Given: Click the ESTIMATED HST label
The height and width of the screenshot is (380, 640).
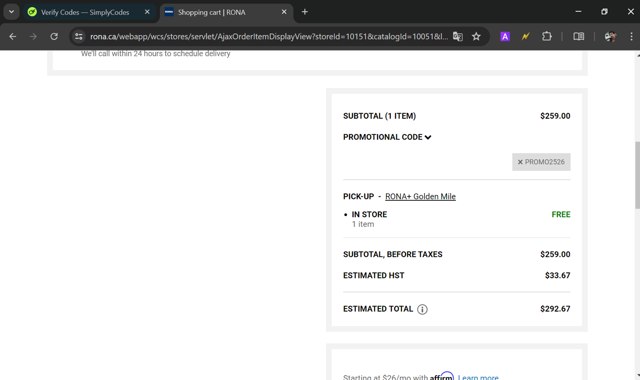Looking at the screenshot, I should [x=373, y=276].
